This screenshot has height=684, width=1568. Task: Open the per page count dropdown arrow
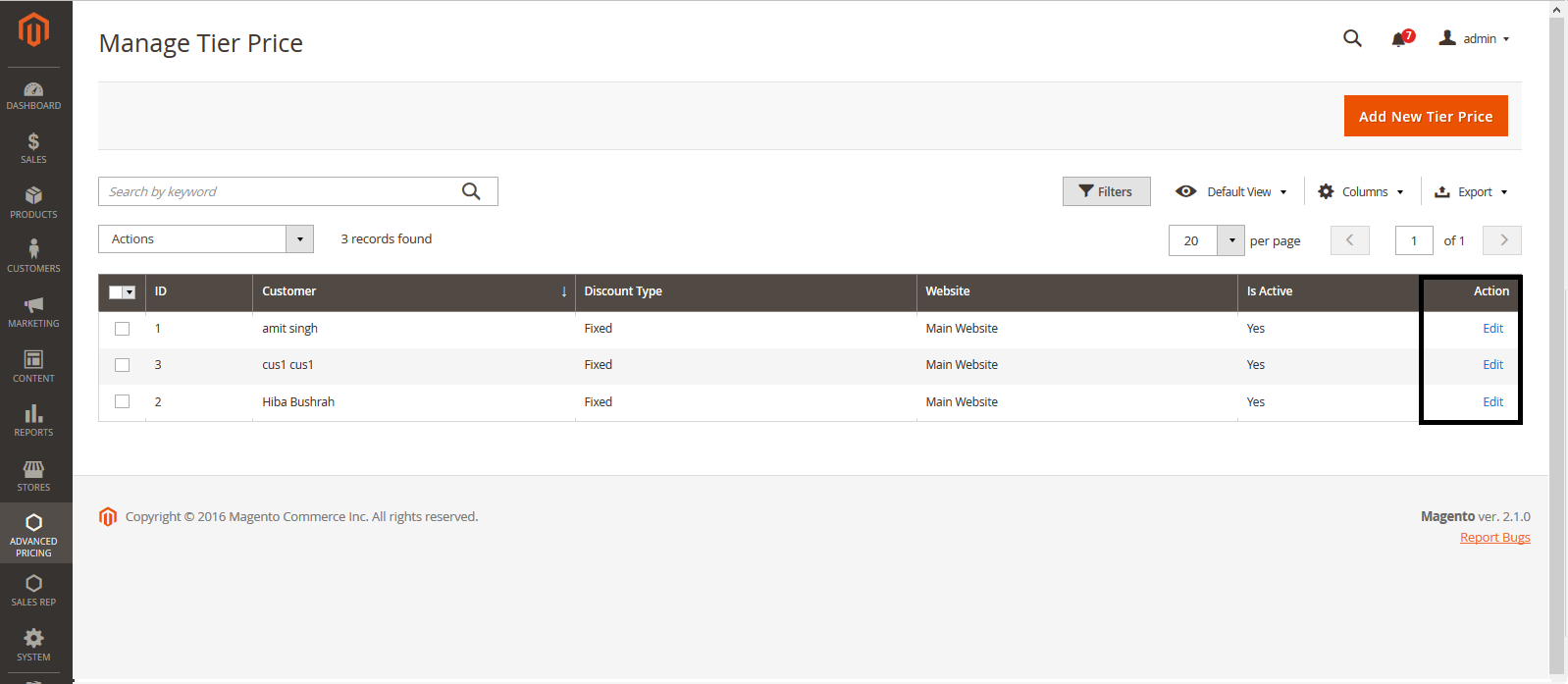click(x=1231, y=240)
